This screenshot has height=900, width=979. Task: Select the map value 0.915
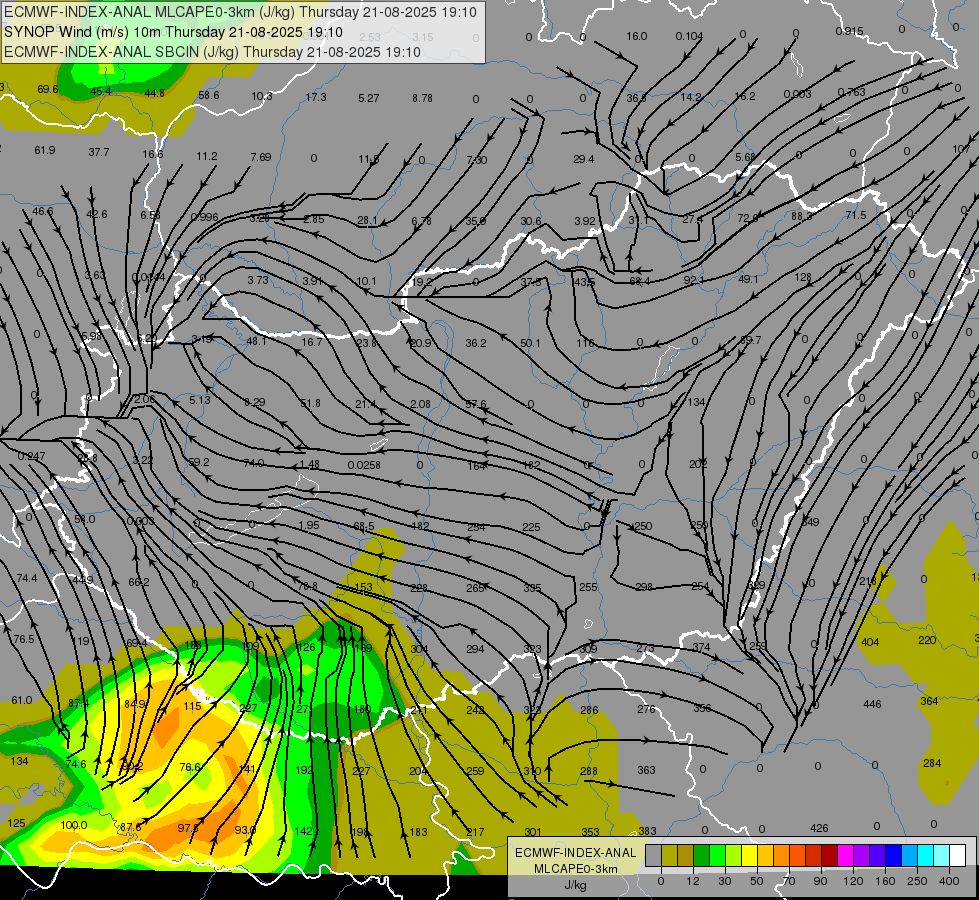click(x=849, y=31)
